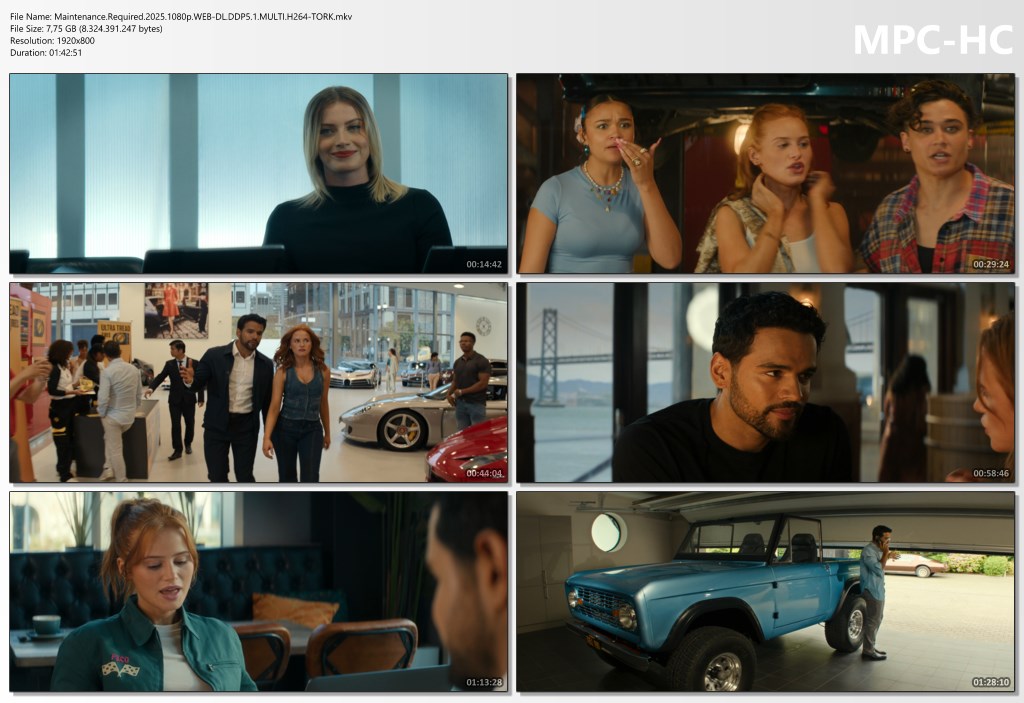The image size is (1024, 703).
Task: Open the thumbnail captured at 00:14:42
Action: point(258,173)
